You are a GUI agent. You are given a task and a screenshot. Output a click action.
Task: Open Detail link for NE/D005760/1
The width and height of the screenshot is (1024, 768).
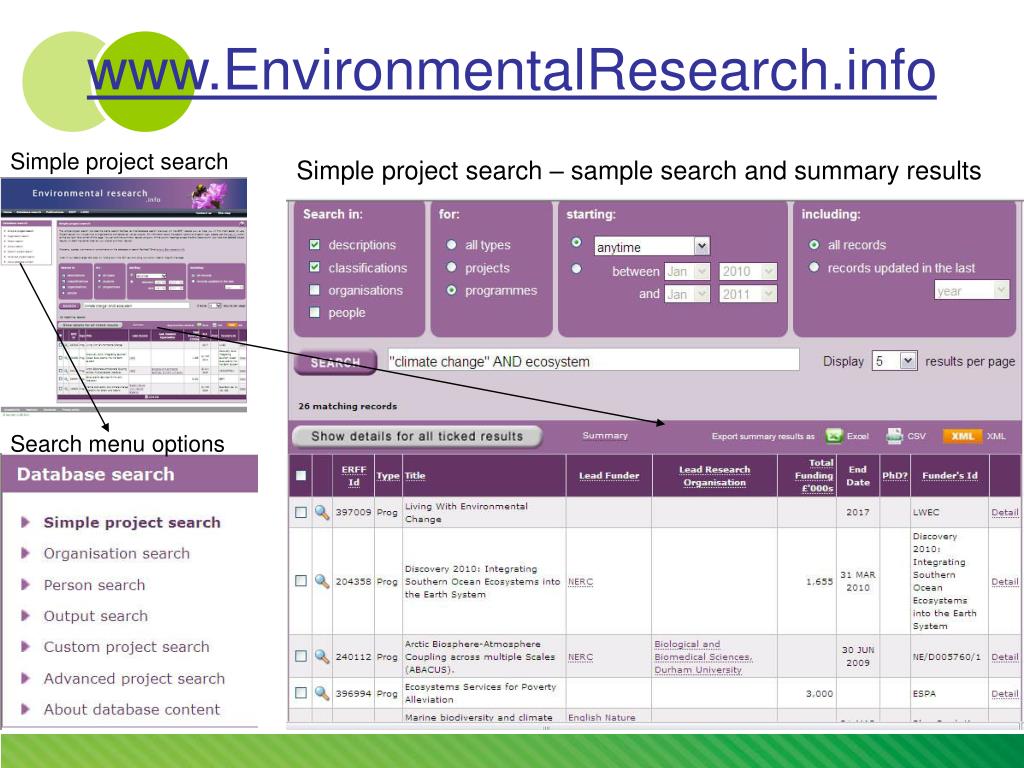click(1004, 656)
